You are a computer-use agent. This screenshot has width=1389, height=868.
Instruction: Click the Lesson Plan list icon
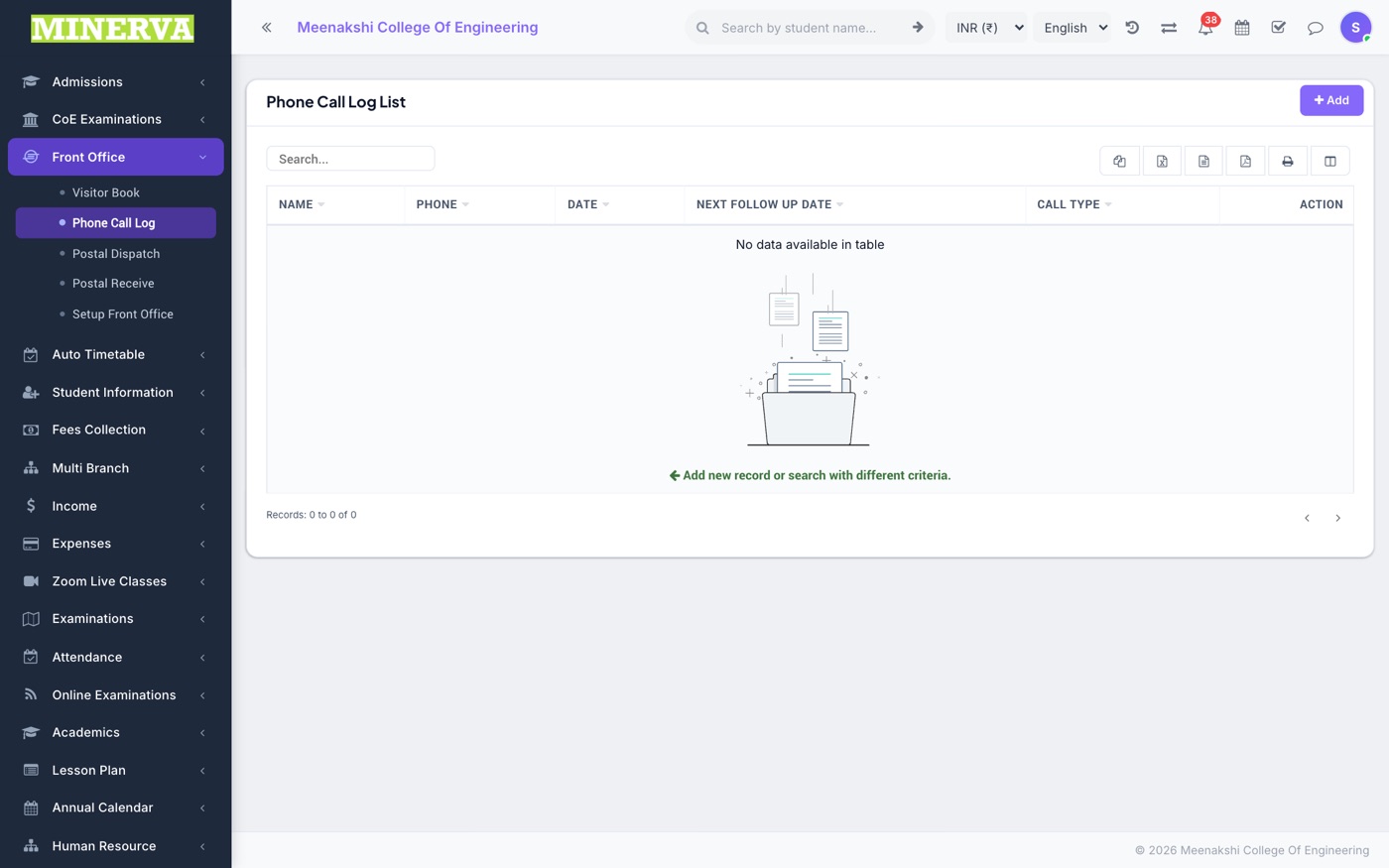[x=31, y=771]
